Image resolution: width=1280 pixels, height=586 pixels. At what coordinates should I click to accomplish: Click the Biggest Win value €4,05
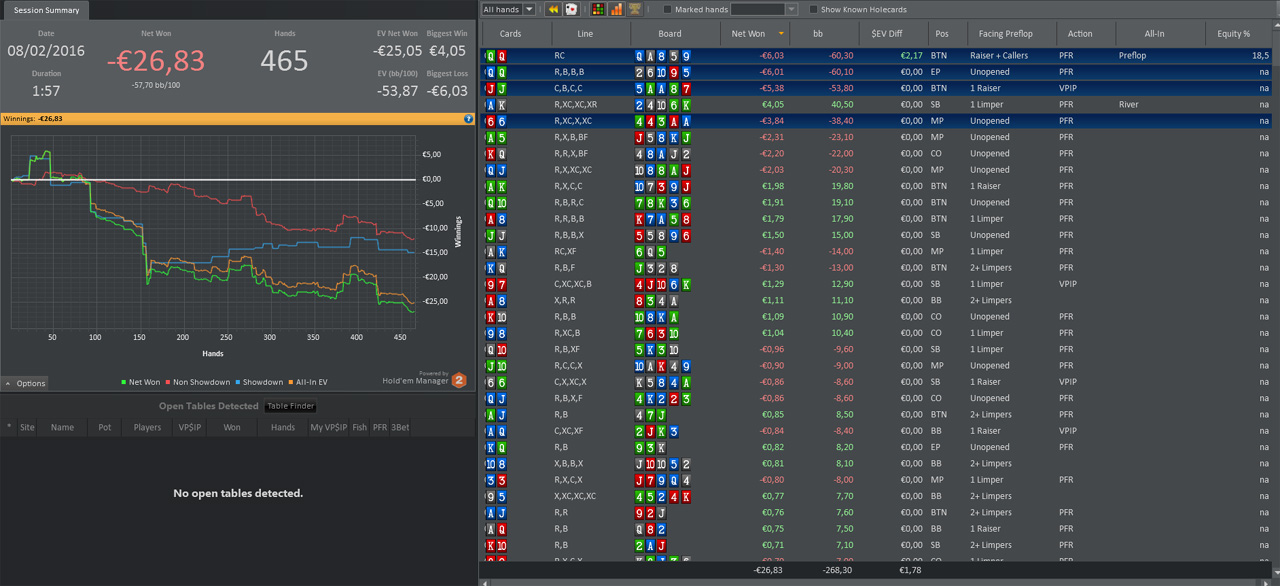coord(447,51)
